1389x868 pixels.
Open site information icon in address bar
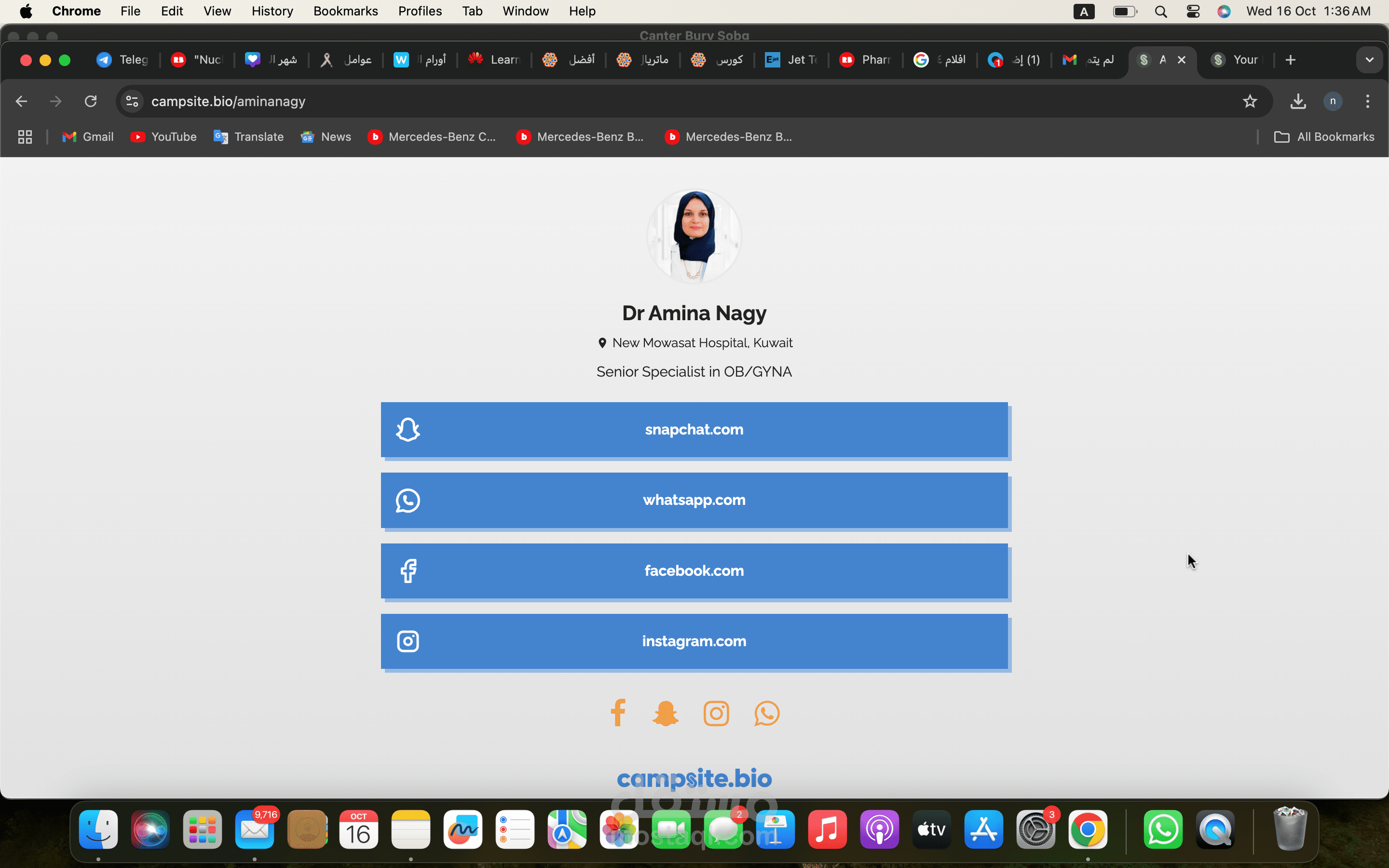(x=132, y=102)
